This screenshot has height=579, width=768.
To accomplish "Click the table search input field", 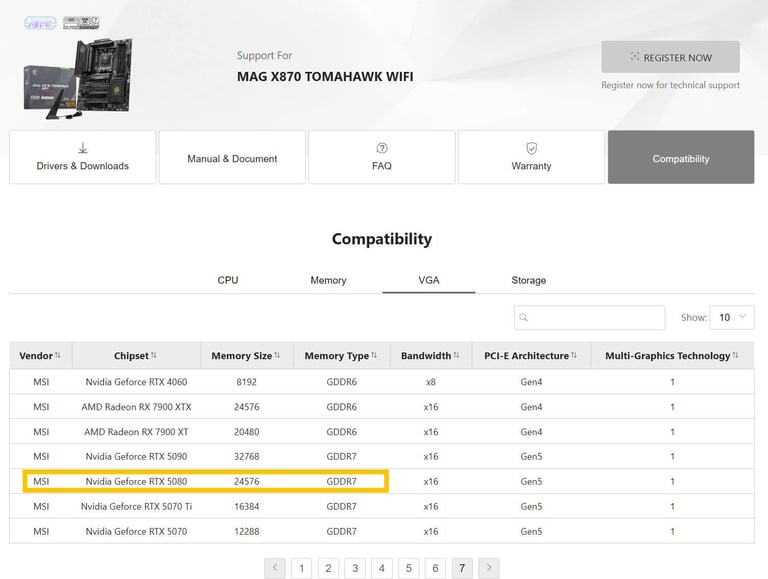I will 589,317.
